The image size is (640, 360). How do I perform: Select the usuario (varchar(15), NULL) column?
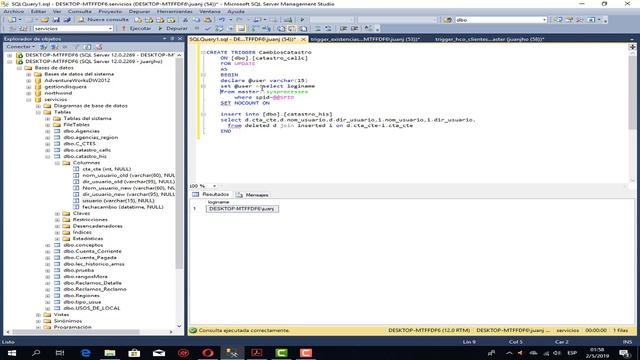(118, 201)
